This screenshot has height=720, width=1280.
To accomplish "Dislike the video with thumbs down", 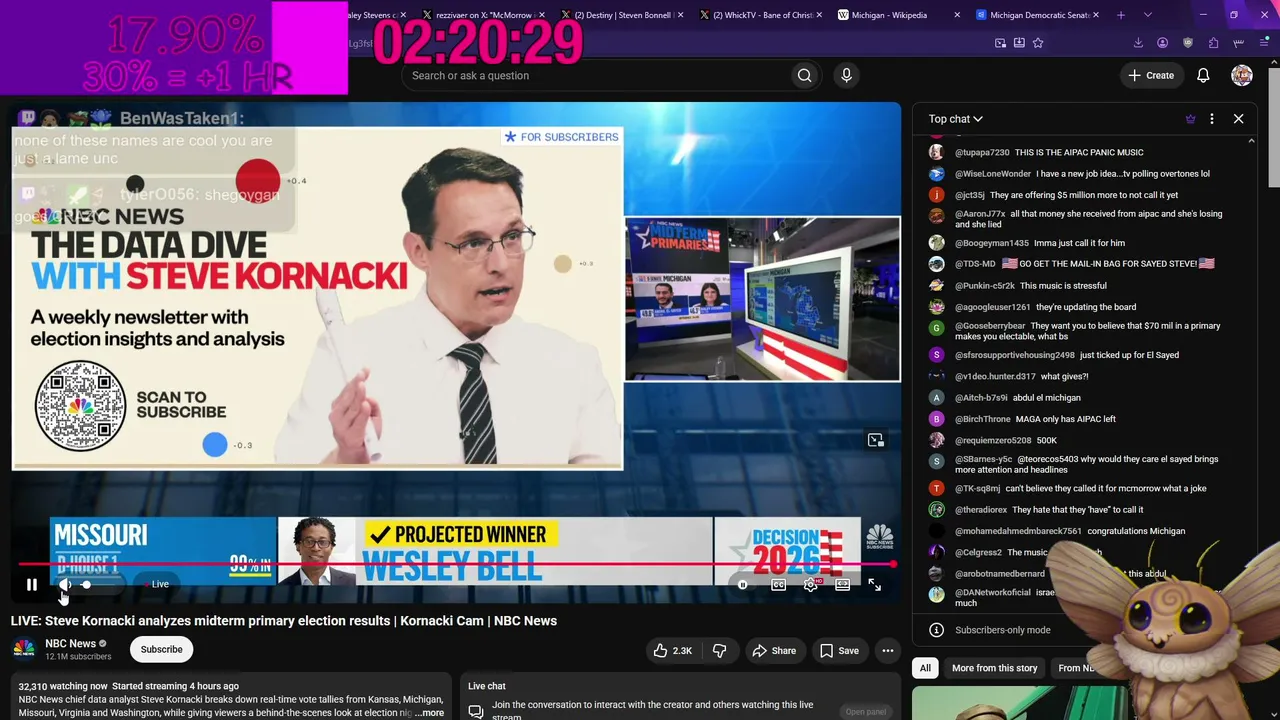I will [719, 651].
